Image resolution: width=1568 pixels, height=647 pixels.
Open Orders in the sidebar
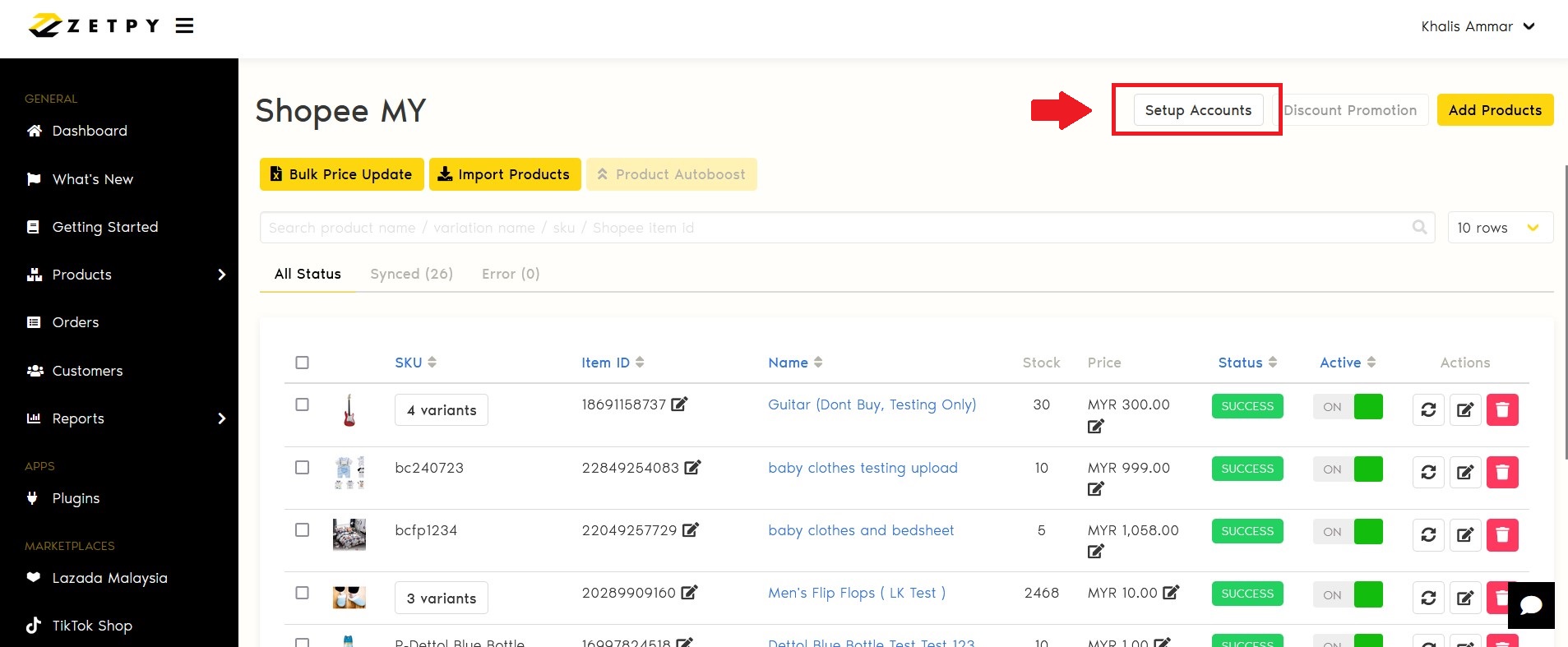pyautogui.click(x=75, y=322)
